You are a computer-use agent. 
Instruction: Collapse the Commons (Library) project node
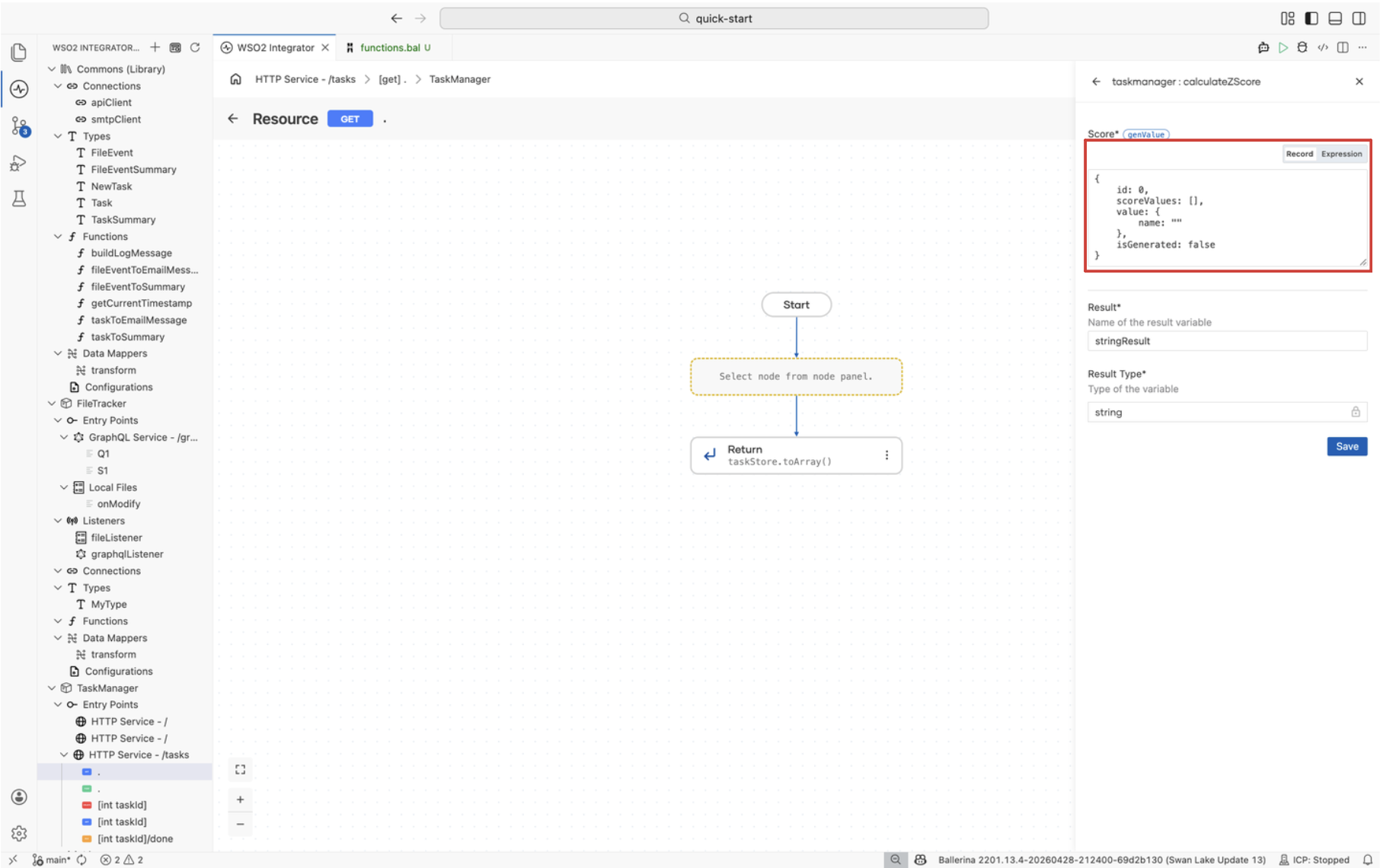point(52,69)
